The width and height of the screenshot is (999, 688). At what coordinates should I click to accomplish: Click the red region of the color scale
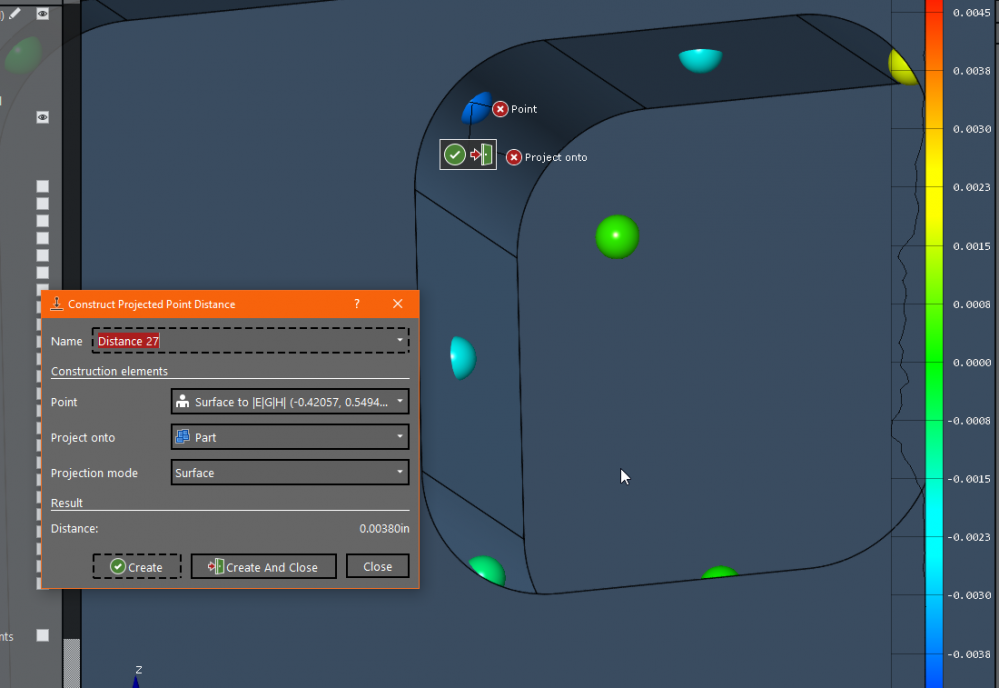934,15
